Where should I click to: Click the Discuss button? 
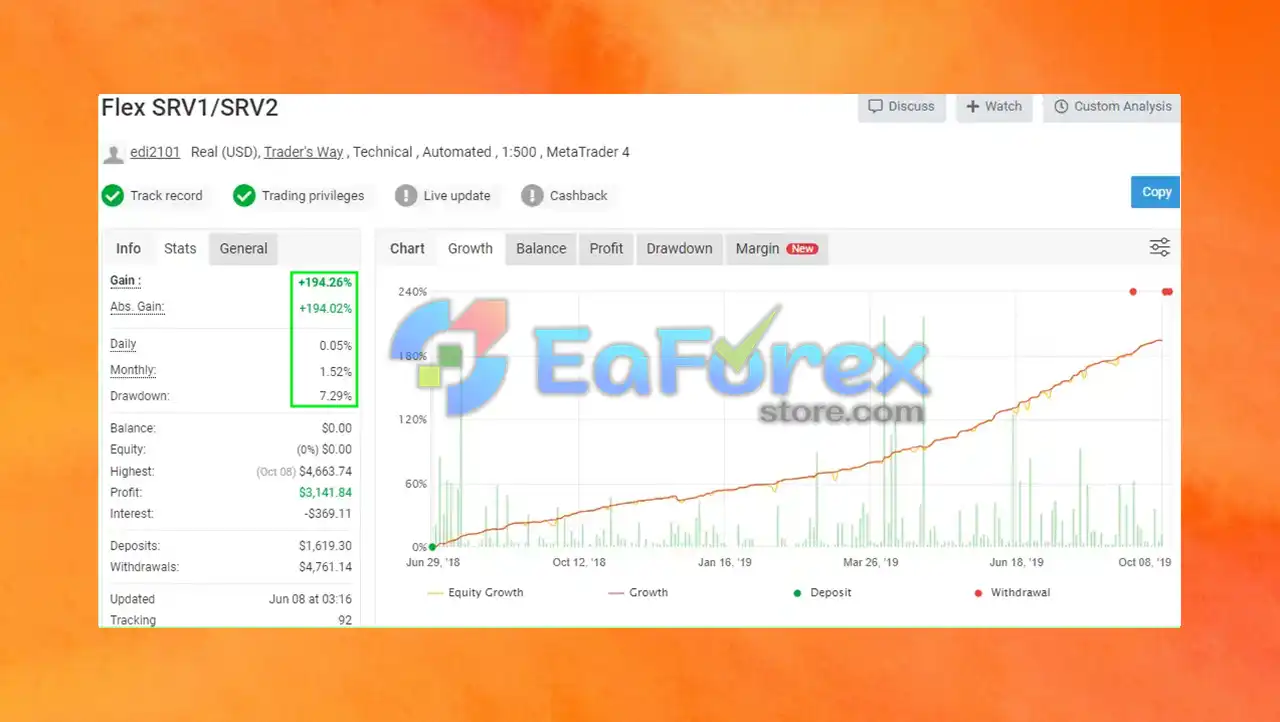tap(901, 107)
